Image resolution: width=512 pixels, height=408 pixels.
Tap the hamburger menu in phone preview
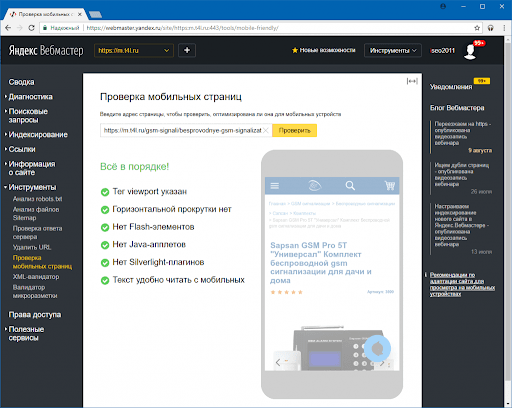pos(275,186)
